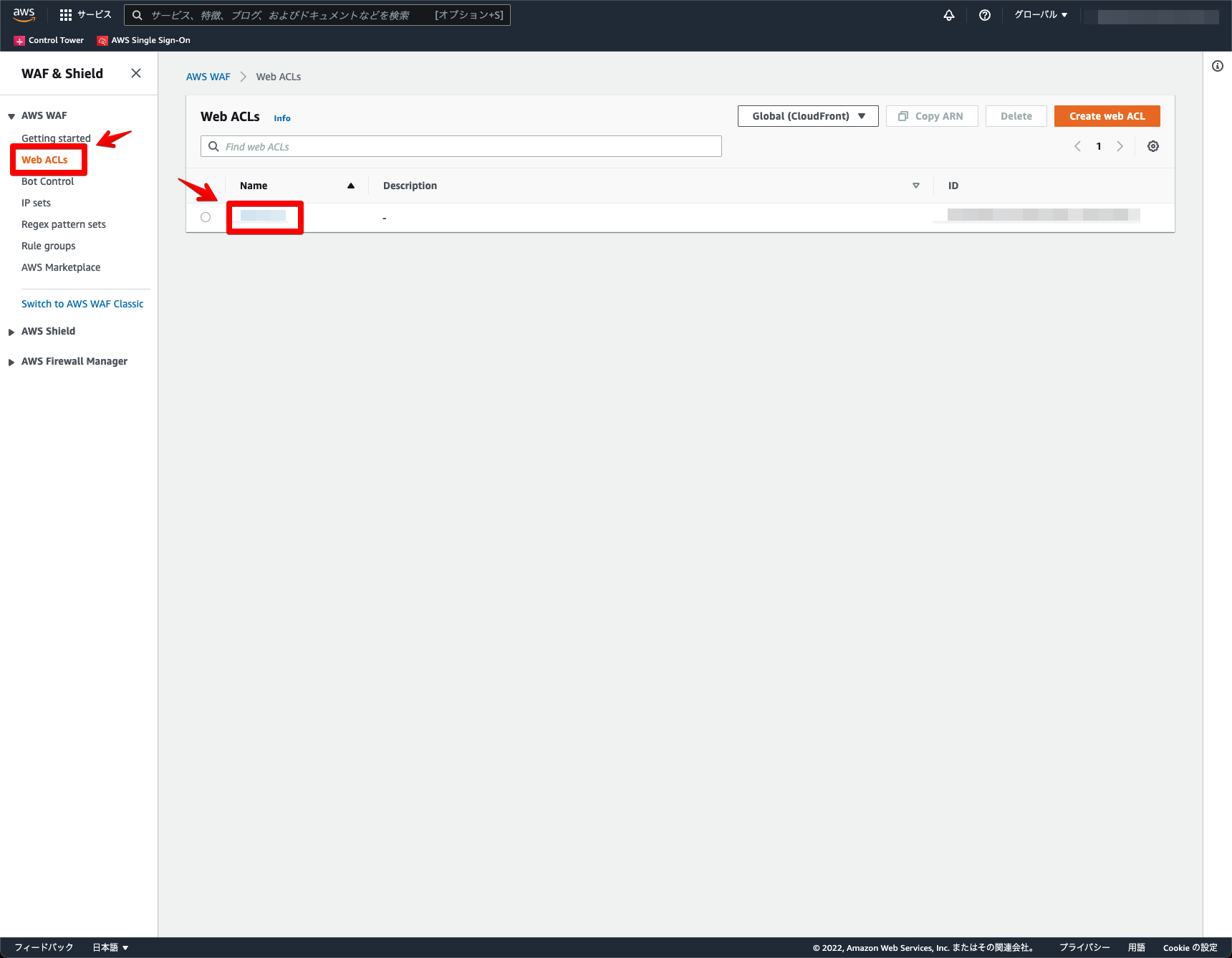Click the notifications bell icon
Viewport: 1232px width, 958px height.
pyautogui.click(x=949, y=15)
